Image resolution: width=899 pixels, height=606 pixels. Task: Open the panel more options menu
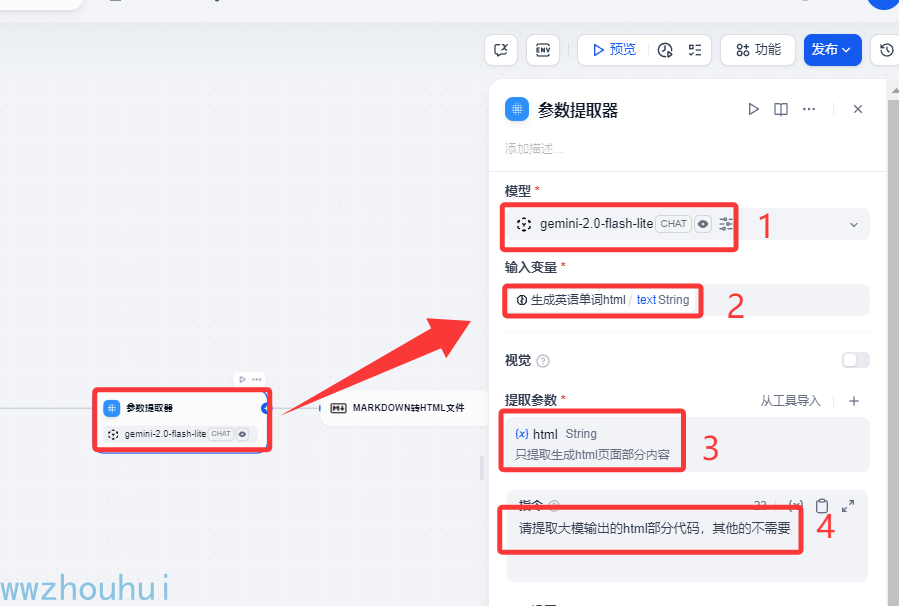809,109
